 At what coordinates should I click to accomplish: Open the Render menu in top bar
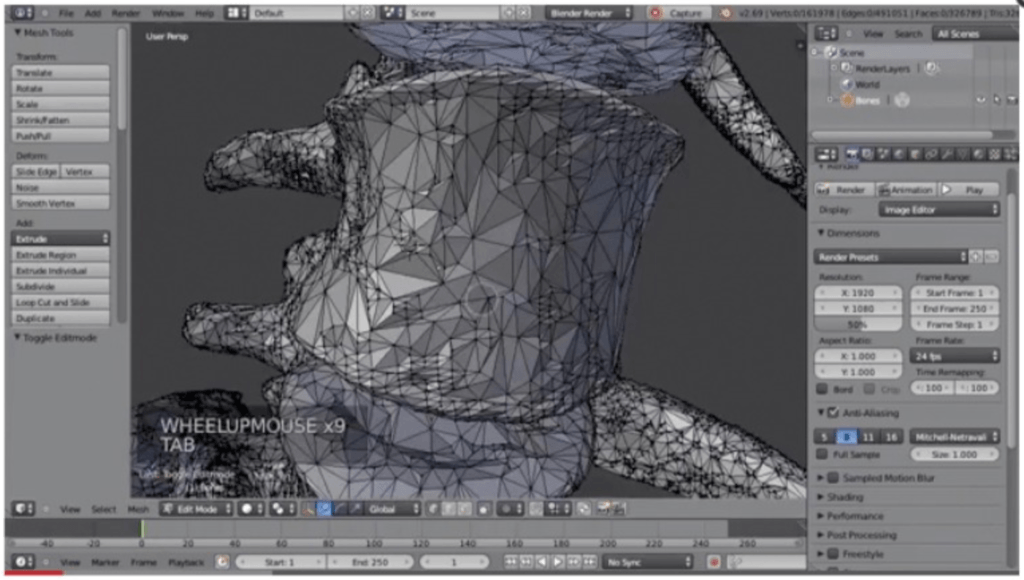[125, 13]
